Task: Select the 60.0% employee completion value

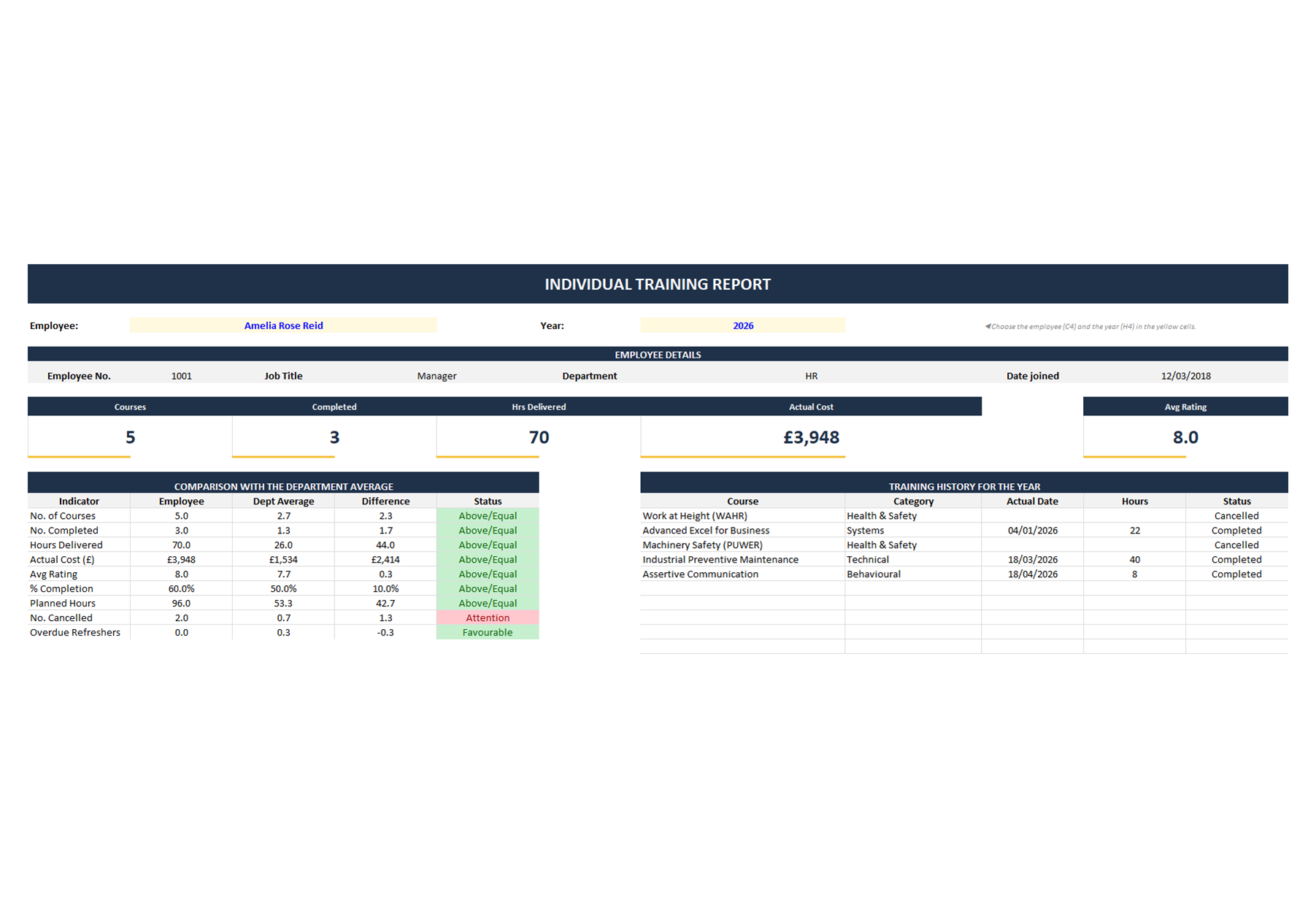Action: (181, 589)
